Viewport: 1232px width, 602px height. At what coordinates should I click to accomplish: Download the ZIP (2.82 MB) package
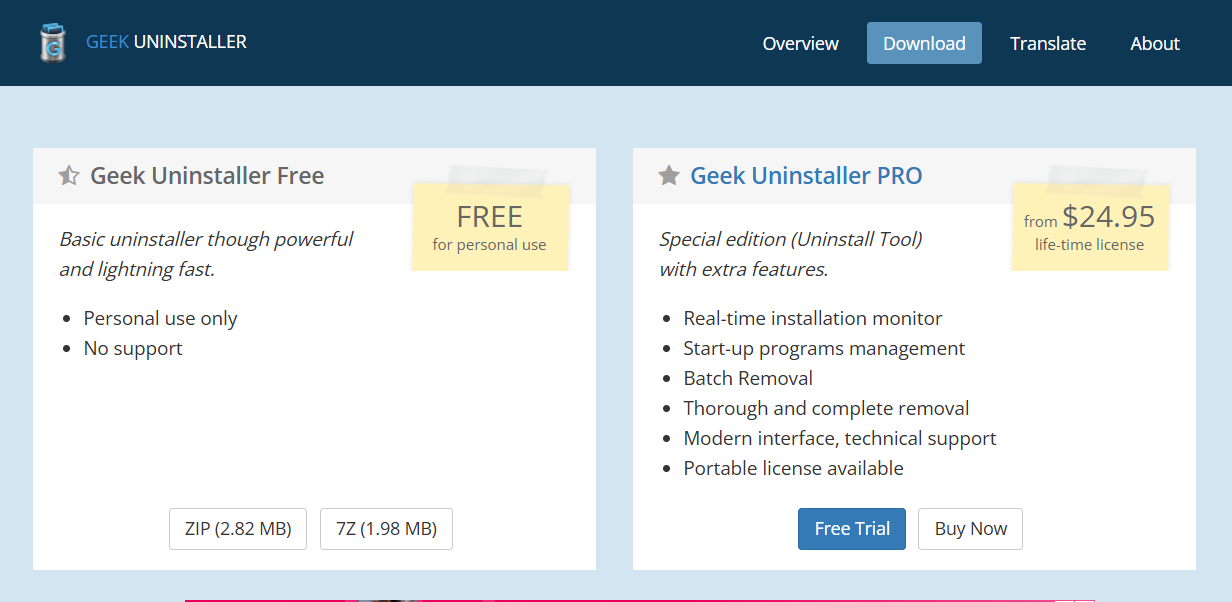[x=238, y=529]
